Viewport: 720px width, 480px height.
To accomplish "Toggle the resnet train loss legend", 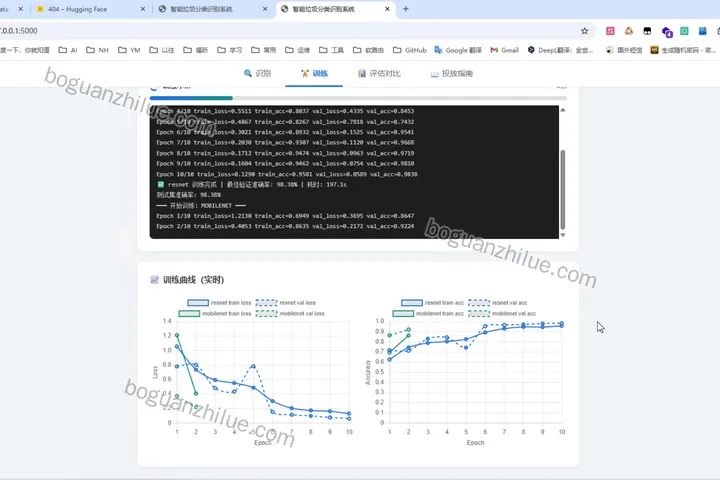I will [219, 303].
